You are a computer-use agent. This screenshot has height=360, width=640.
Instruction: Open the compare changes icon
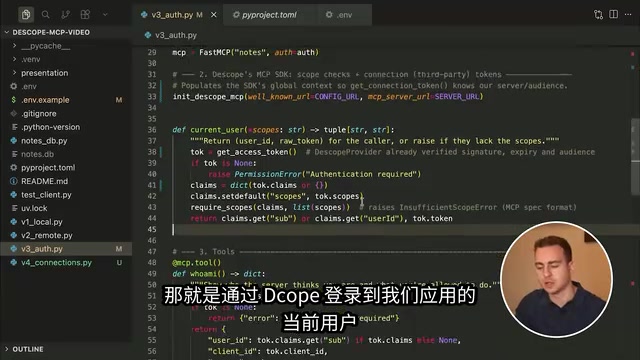point(598,14)
